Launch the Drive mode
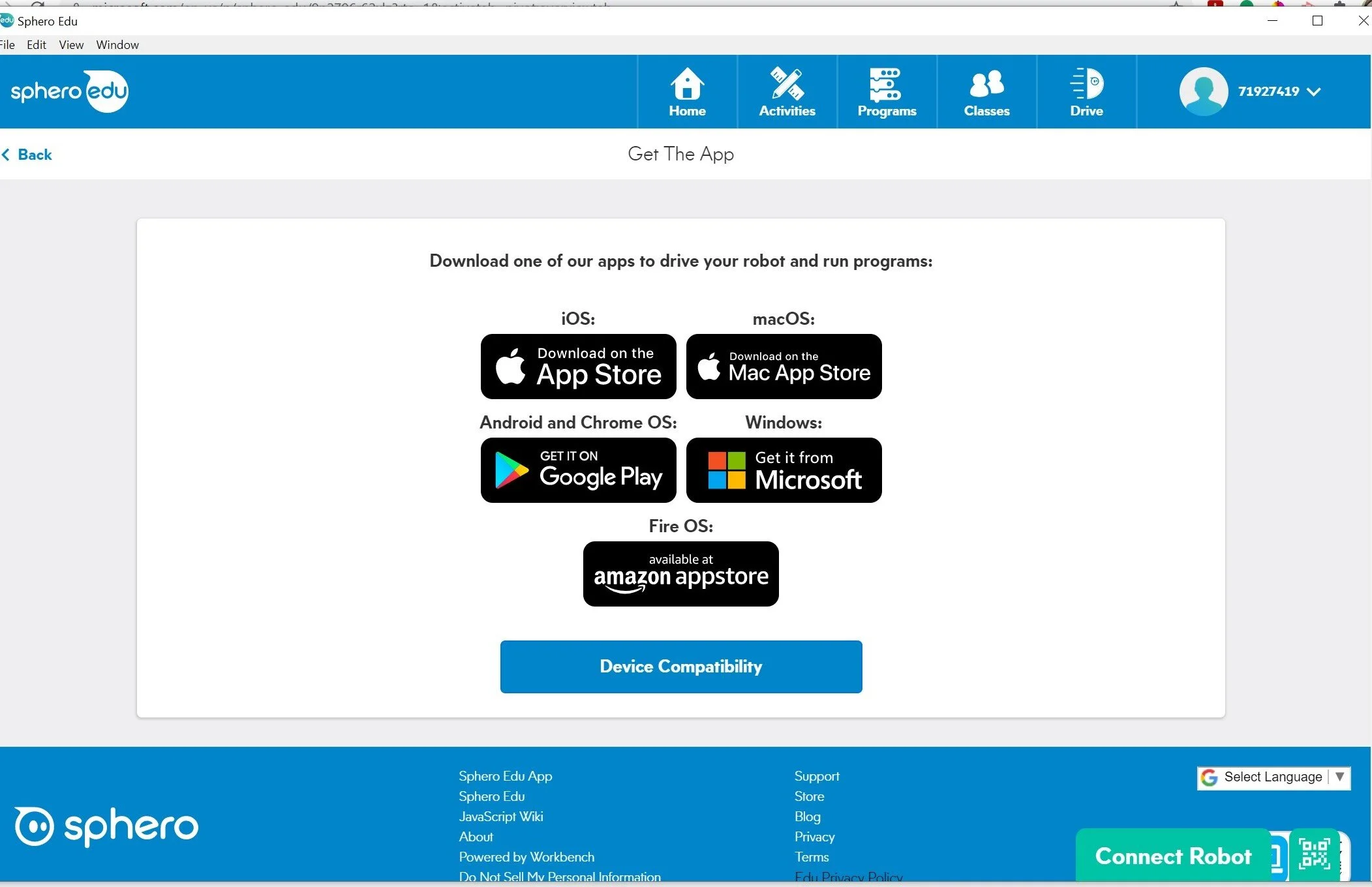1372x887 pixels. point(1086,92)
